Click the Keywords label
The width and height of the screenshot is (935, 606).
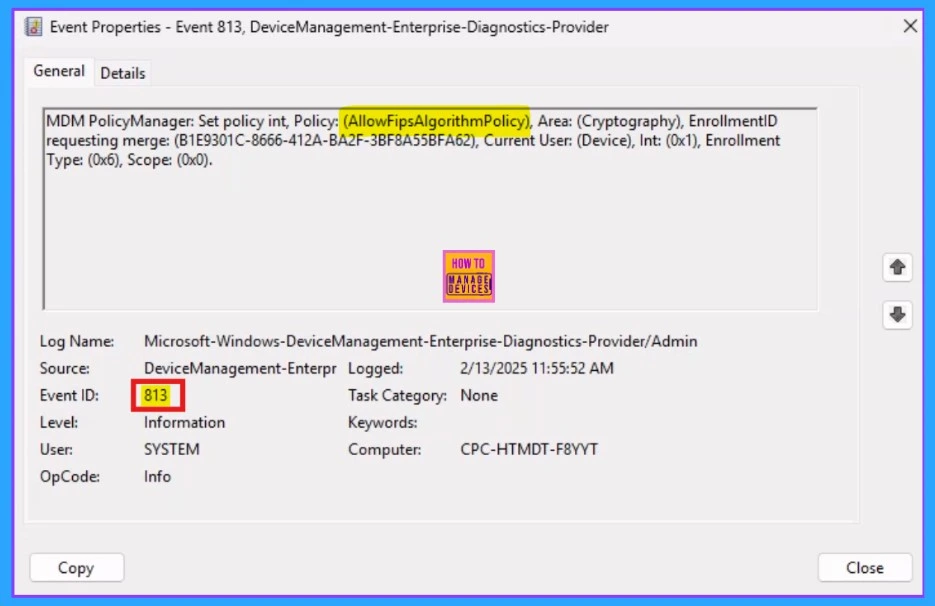tap(383, 422)
